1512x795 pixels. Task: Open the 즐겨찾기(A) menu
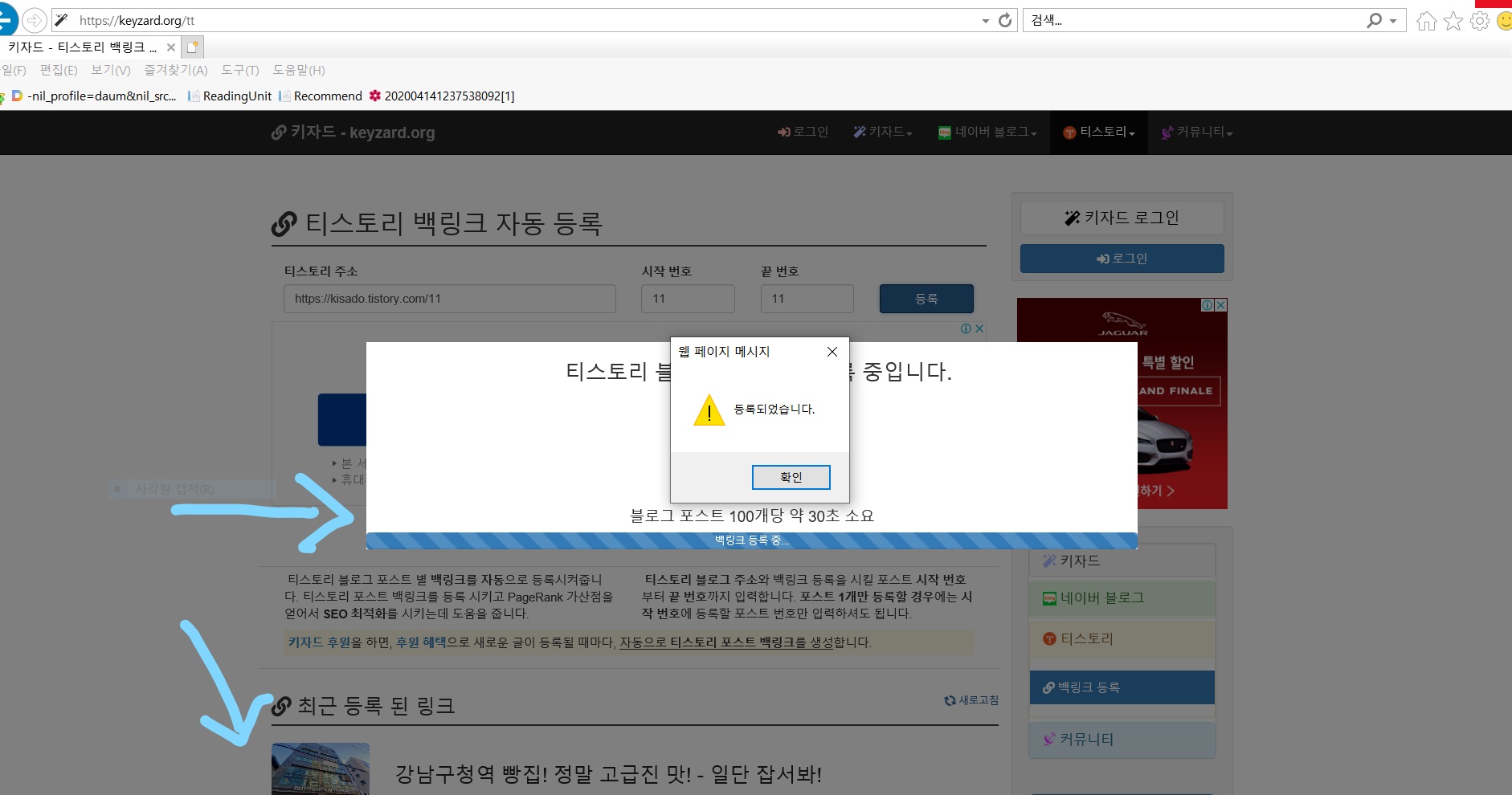coord(176,70)
